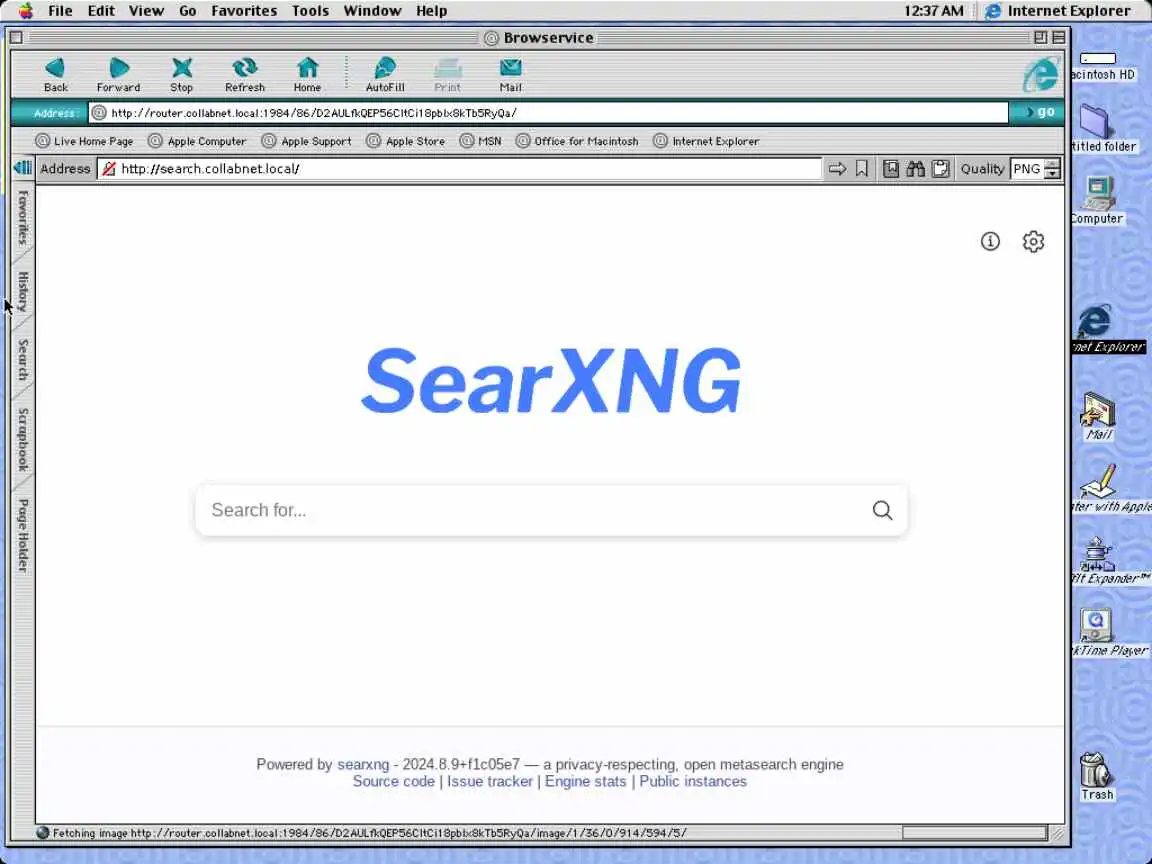
Task: Click the SearXNG info about icon
Action: [x=990, y=241]
